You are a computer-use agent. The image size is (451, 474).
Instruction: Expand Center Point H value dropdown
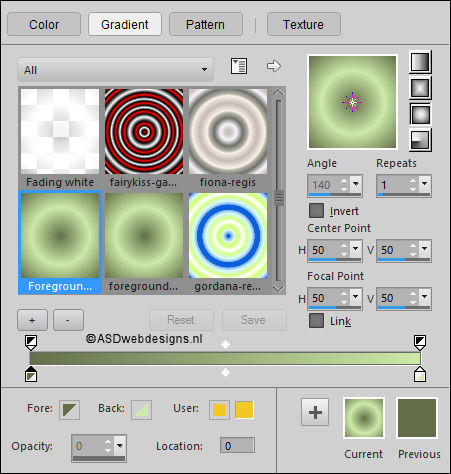tap(355, 248)
